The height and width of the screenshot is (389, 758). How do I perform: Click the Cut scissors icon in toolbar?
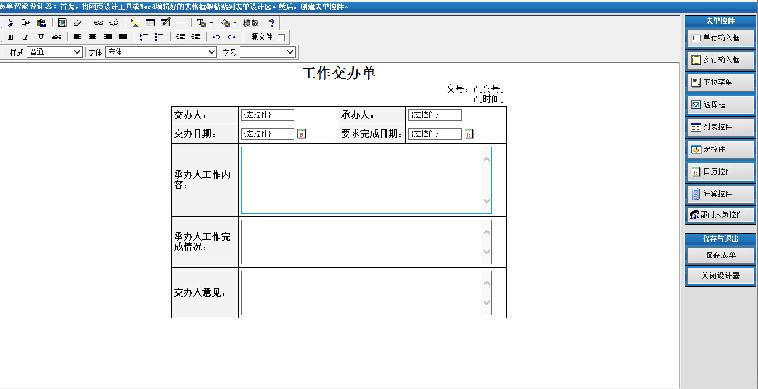pyautogui.click(x=11, y=23)
